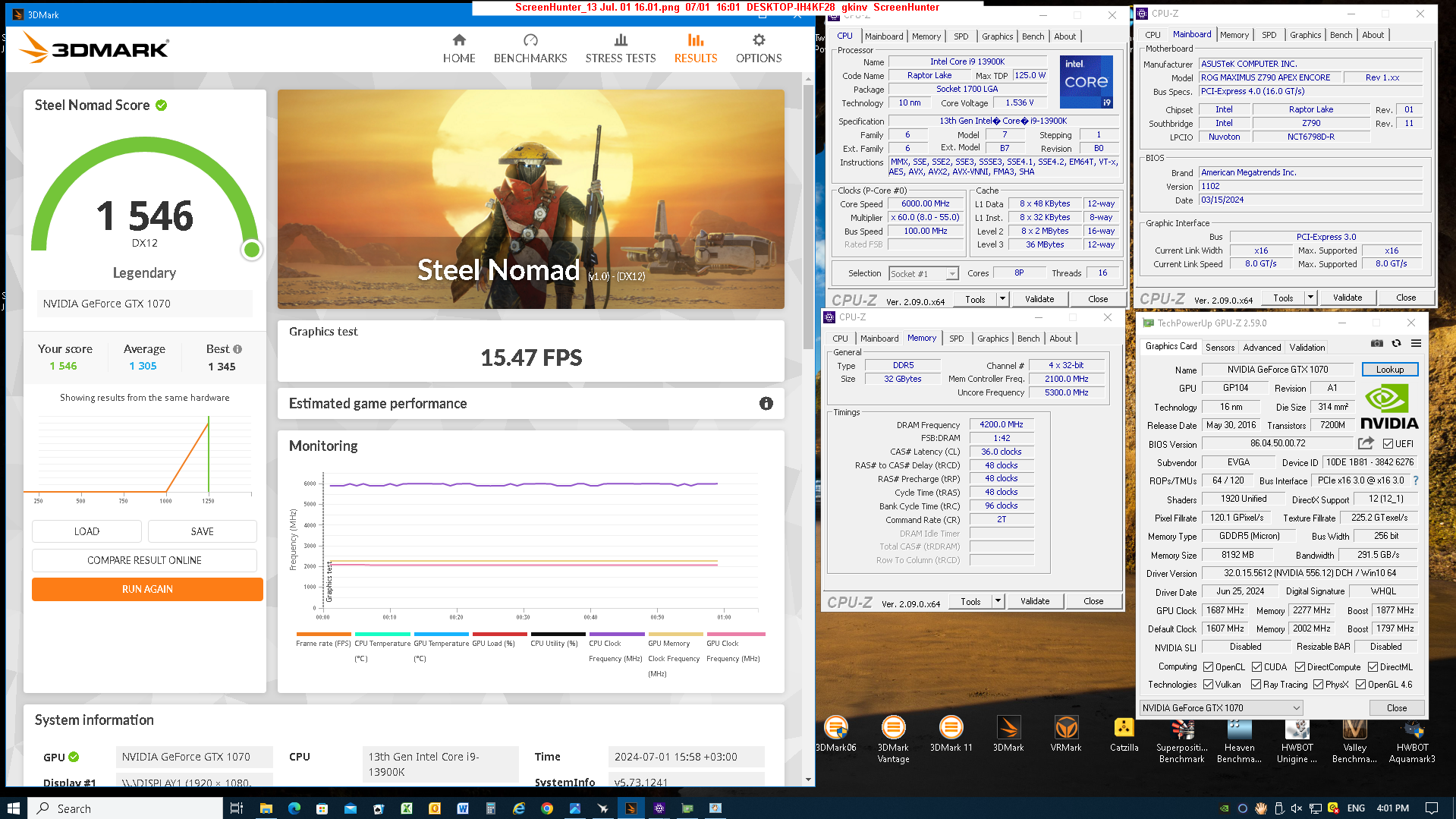This screenshot has width=1456, height=819.
Task: Refresh GPU-Z data with the refresh icon
Action: (x=1396, y=343)
